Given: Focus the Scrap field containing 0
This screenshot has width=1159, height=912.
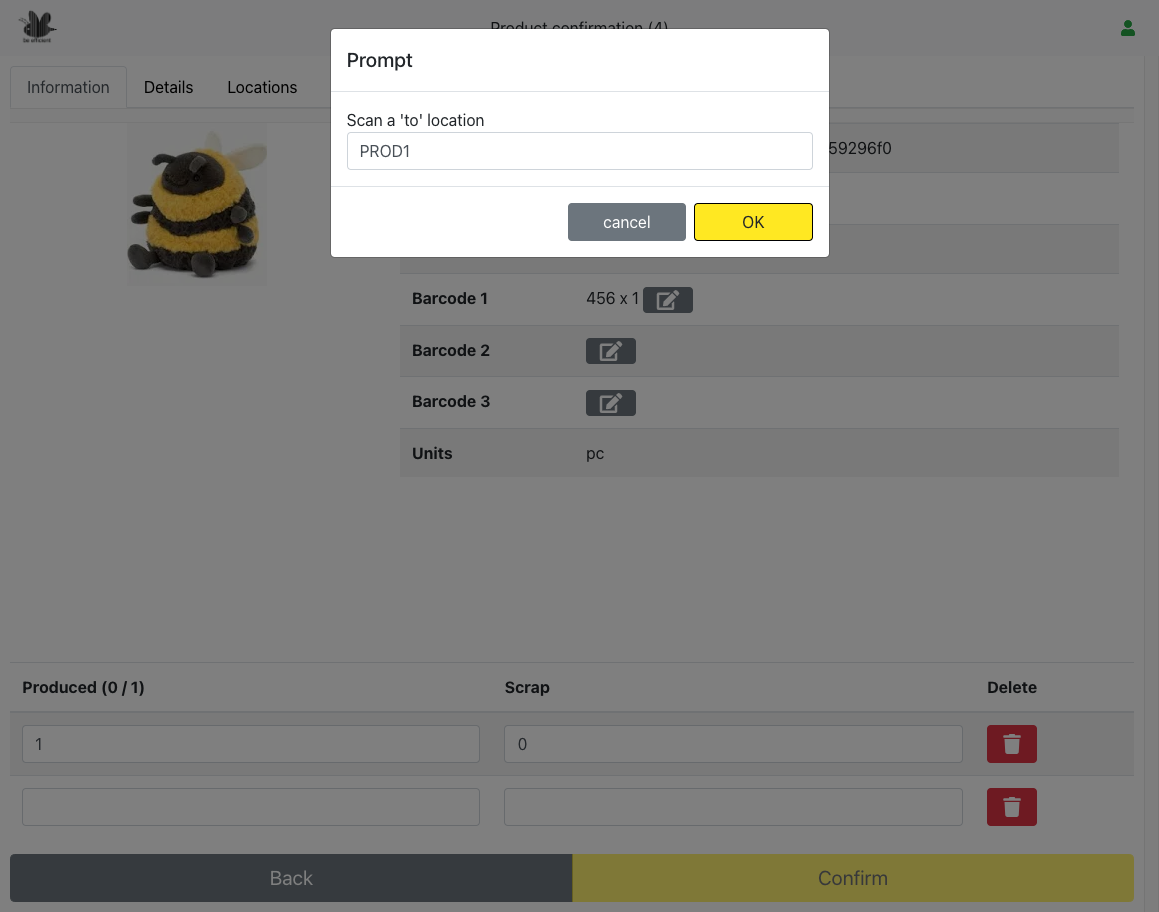Looking at the screenshot, I should [x=732, y=744].
